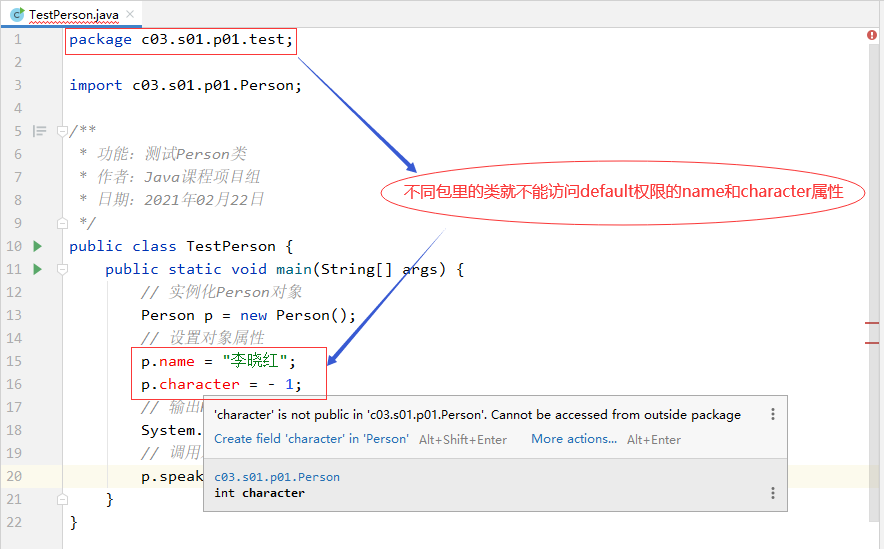Click the red 'name' field on line 15

(176, 361)
